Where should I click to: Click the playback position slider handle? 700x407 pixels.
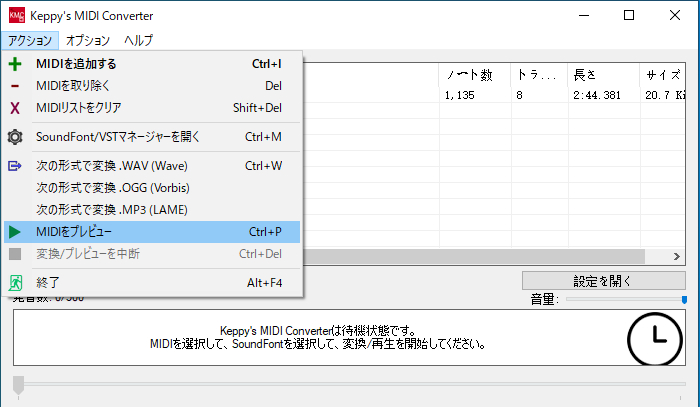[18, 385]
